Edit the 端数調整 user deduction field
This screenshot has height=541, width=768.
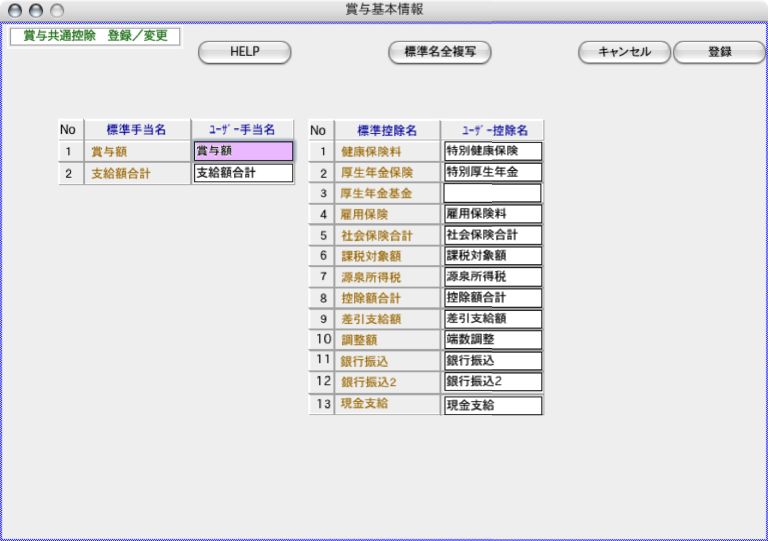point(492,340)
